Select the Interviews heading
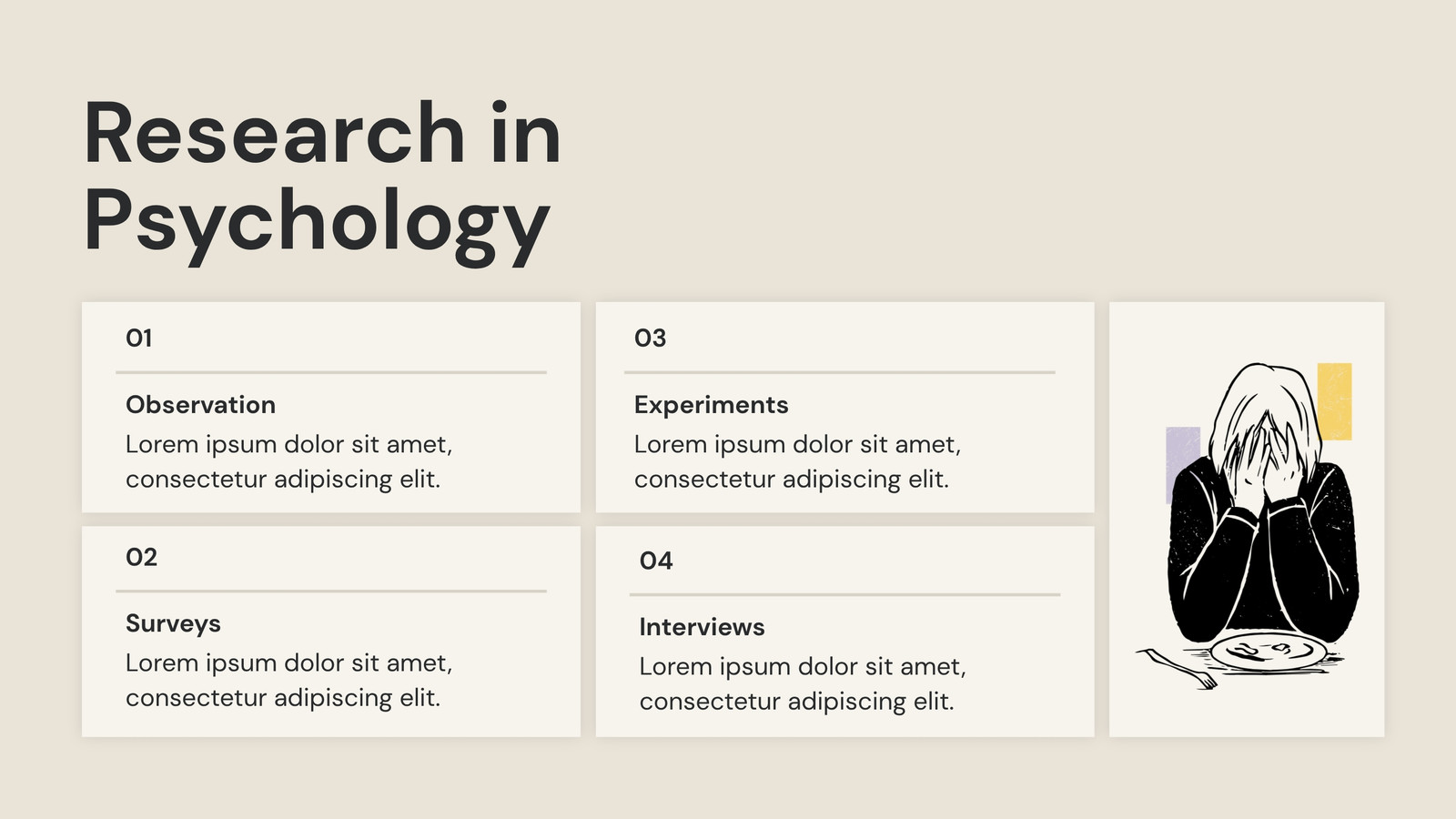Image resolution: width=1456 pixels, height=819 pixels. [x=702, y=627]
